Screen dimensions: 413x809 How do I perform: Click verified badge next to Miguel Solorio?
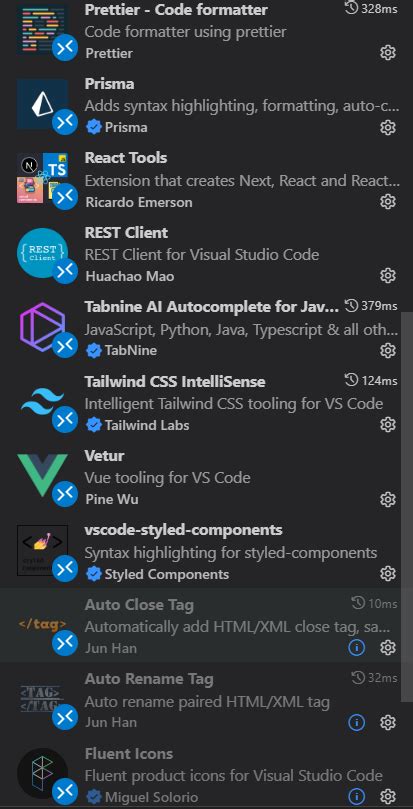point(93,797)
